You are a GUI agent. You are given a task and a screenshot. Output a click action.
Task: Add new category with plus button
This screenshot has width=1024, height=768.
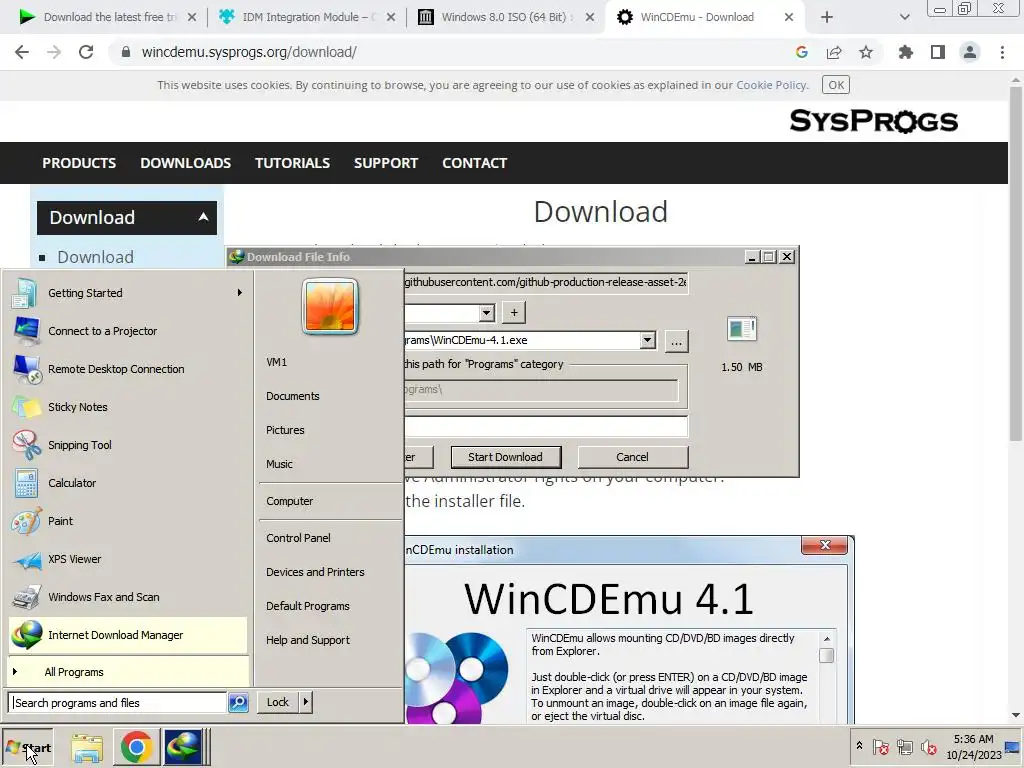(x=514, y=313)
